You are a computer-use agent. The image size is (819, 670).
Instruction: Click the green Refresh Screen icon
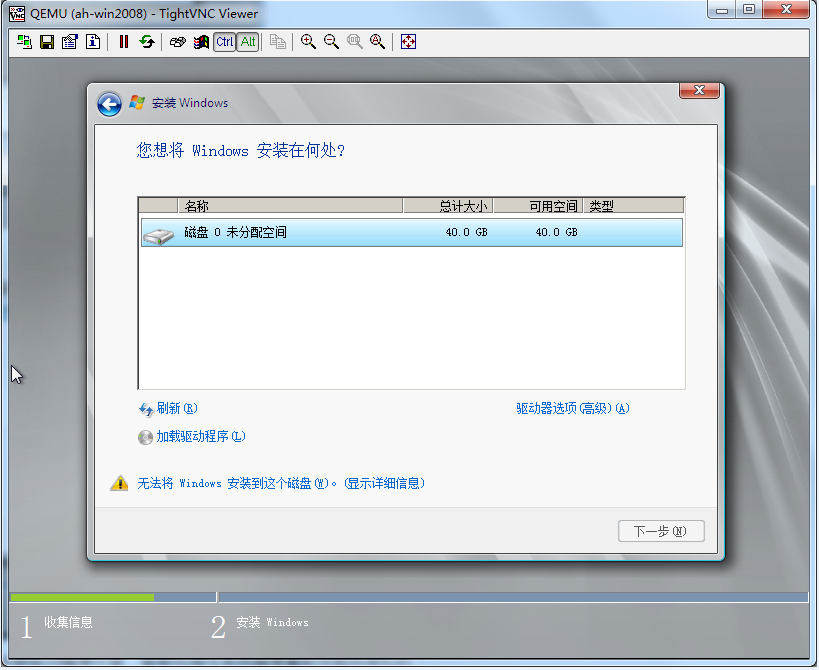click(x=147, y=42)
